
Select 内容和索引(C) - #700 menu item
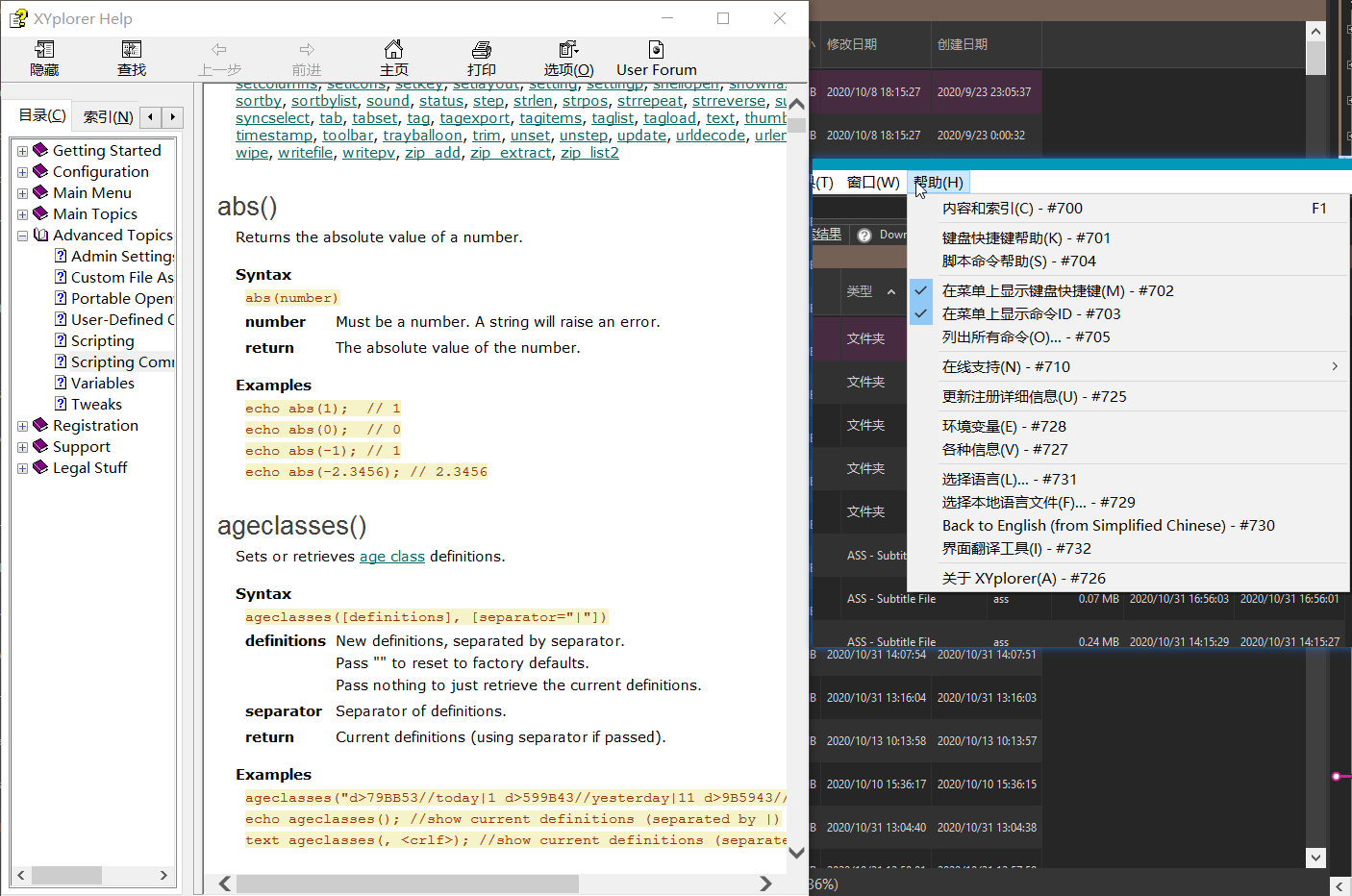pos(1129,209)
